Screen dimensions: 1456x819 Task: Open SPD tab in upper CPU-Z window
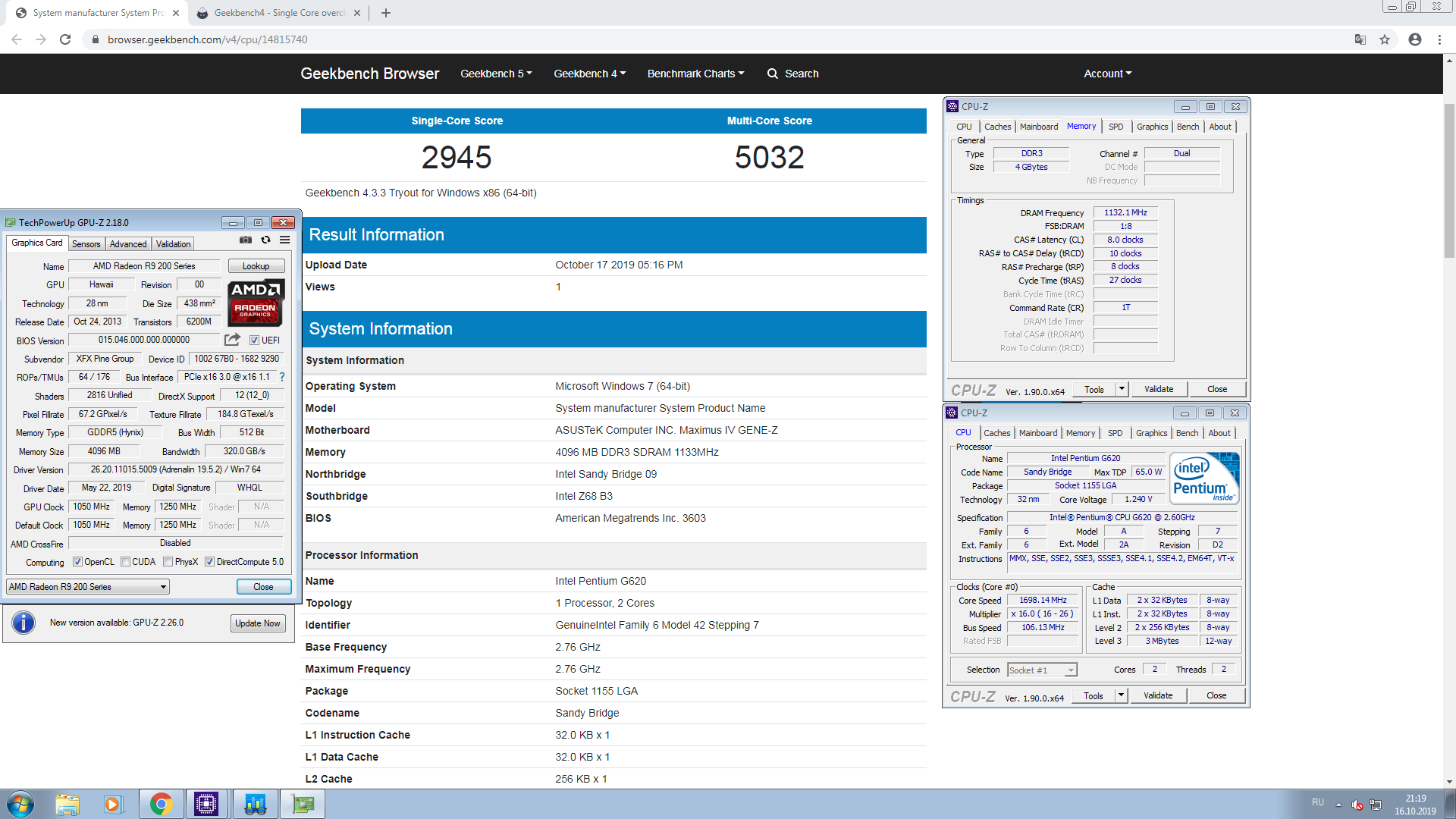[x=1116, y=127]
